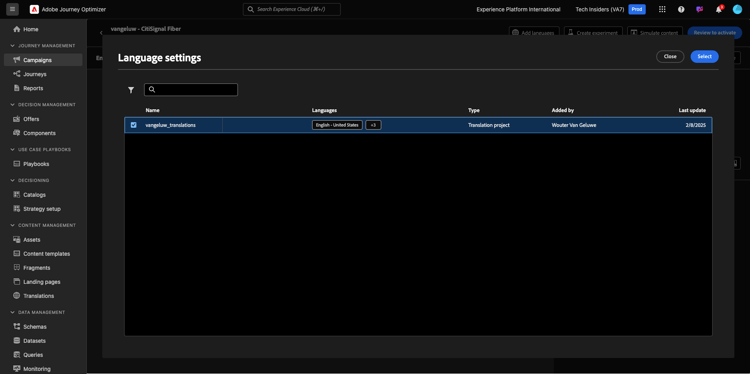Click the Languages column header

(324, 110)
